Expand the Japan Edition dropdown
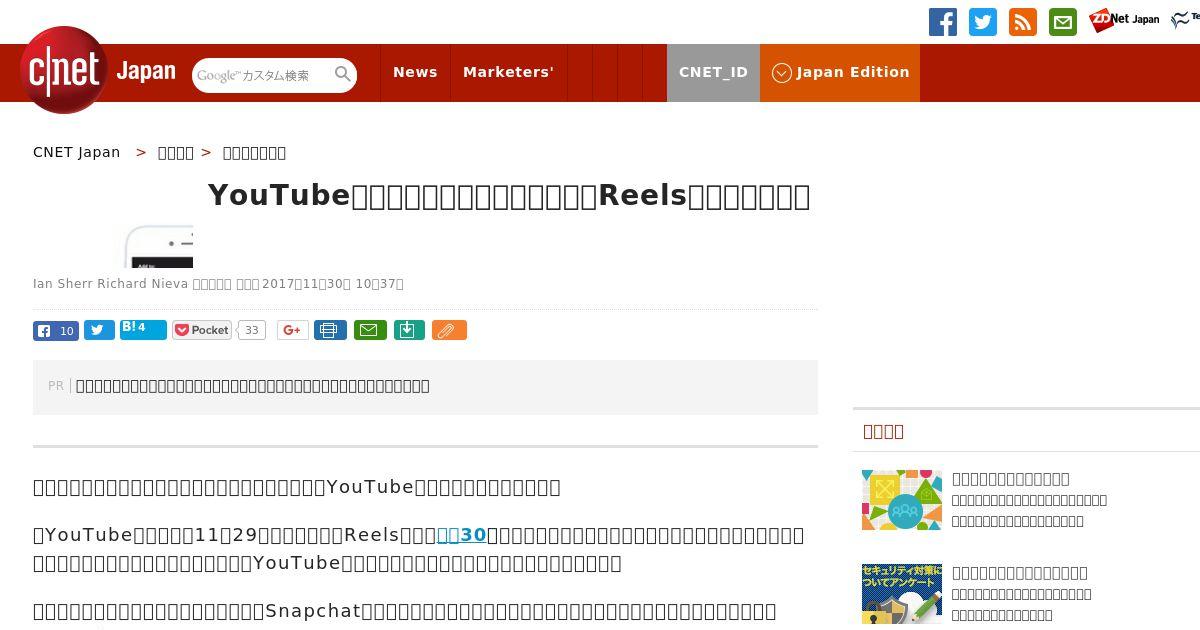This screenshot has height=630, width=1200. pyautogui.click(x=840, y=72)
